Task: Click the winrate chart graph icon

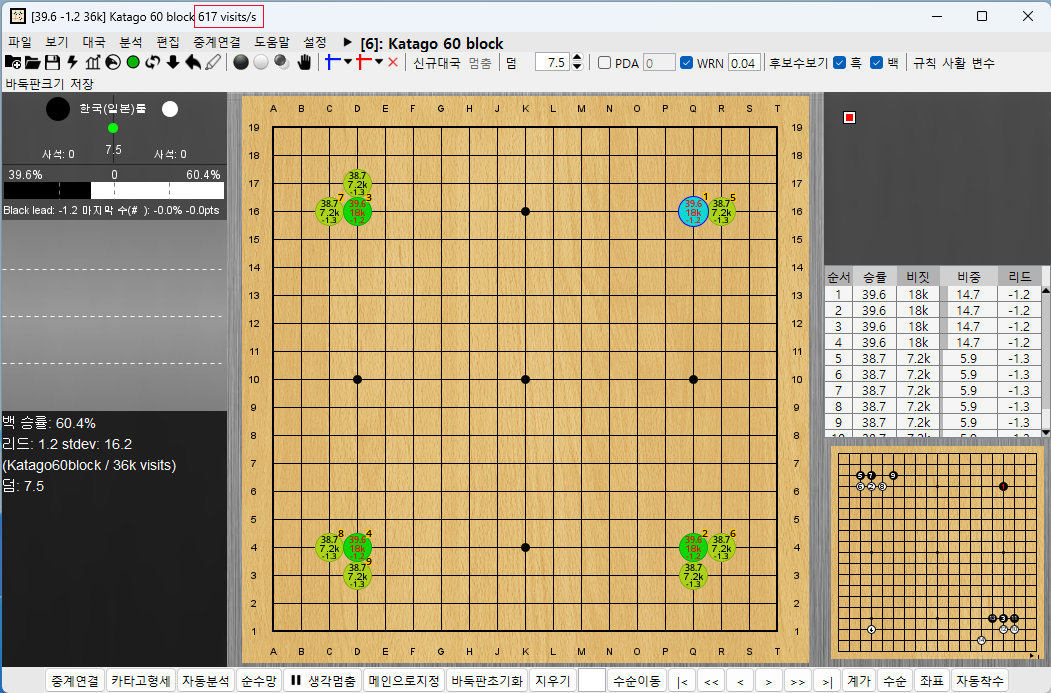Action: point(92,63)
